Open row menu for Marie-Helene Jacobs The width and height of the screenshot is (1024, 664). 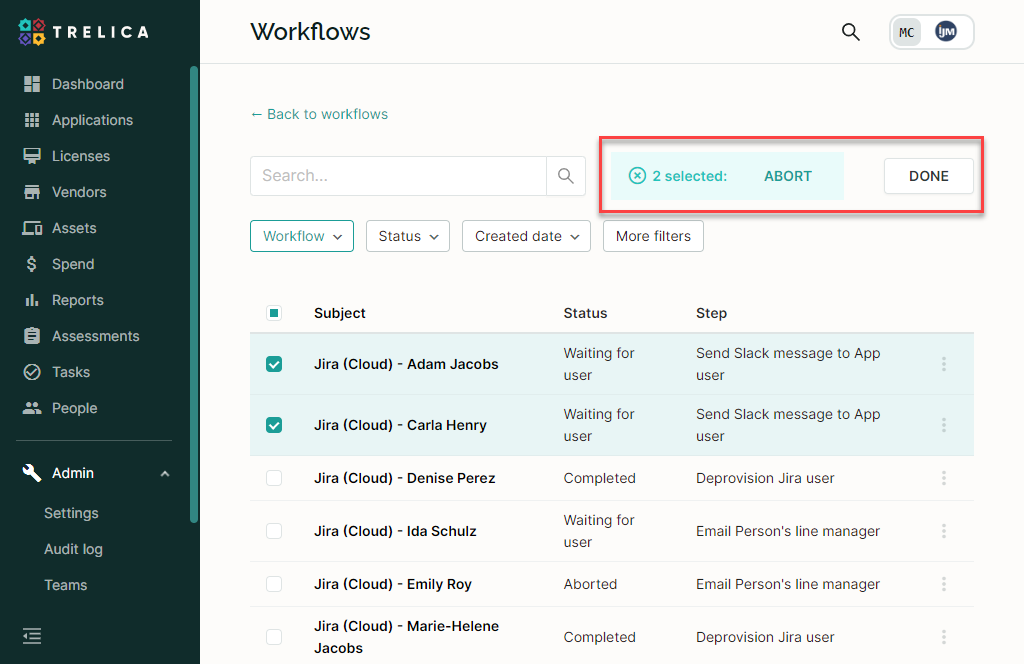click(944, 637)
